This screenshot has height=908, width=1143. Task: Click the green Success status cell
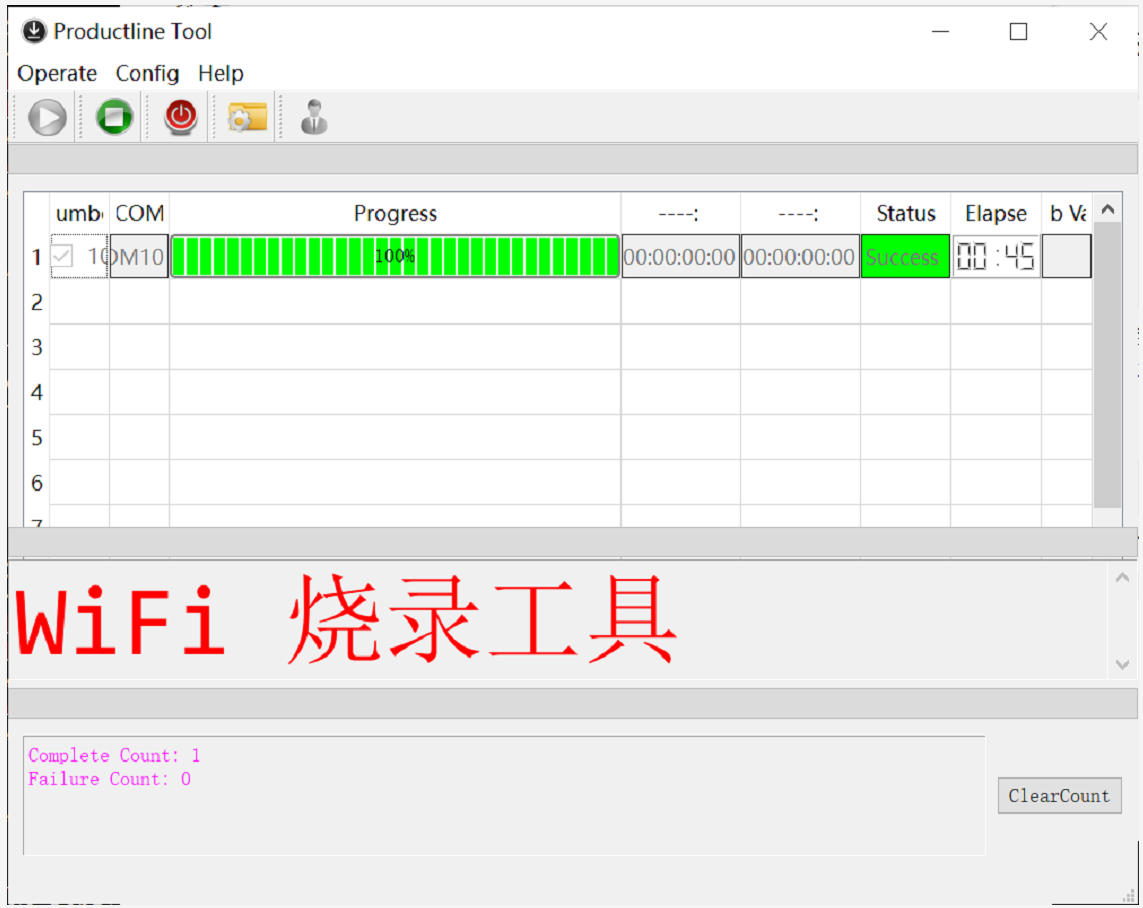point(904,257)
